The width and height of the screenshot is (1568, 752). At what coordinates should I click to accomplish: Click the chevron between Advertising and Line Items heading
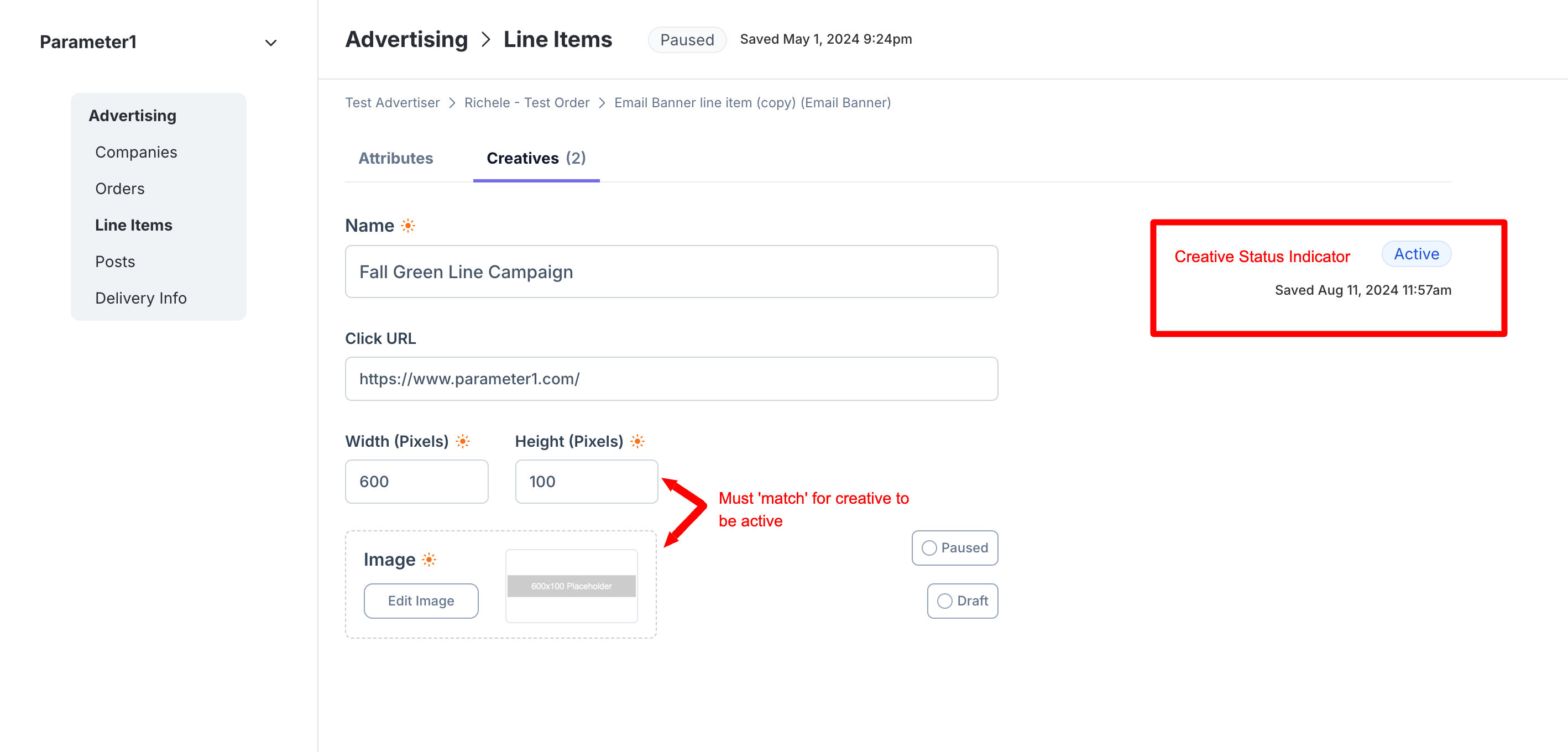486,40
